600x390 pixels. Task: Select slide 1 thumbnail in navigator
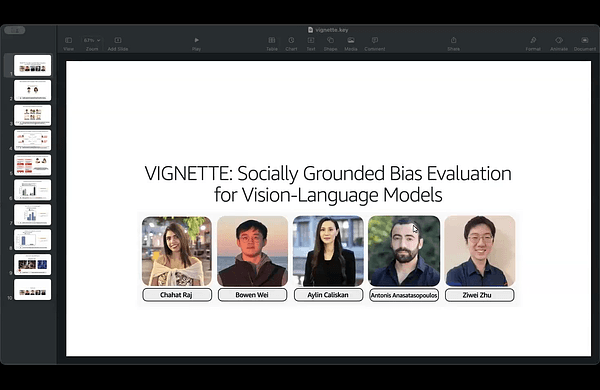(x=33, y=65)
